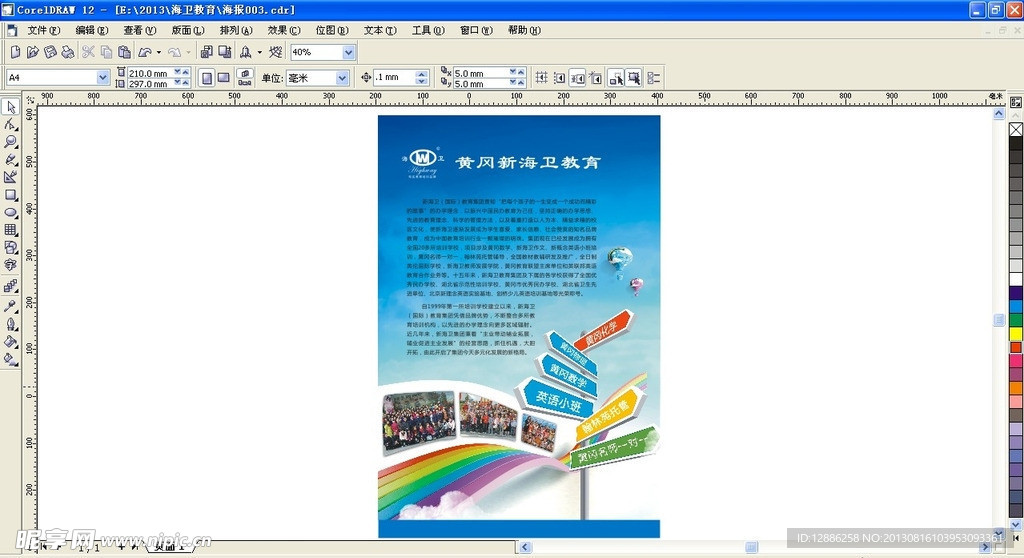This screenshot has width=1024, height=558.
Task: Open the 查看(V) menu
Action: [x=140, y=30]
